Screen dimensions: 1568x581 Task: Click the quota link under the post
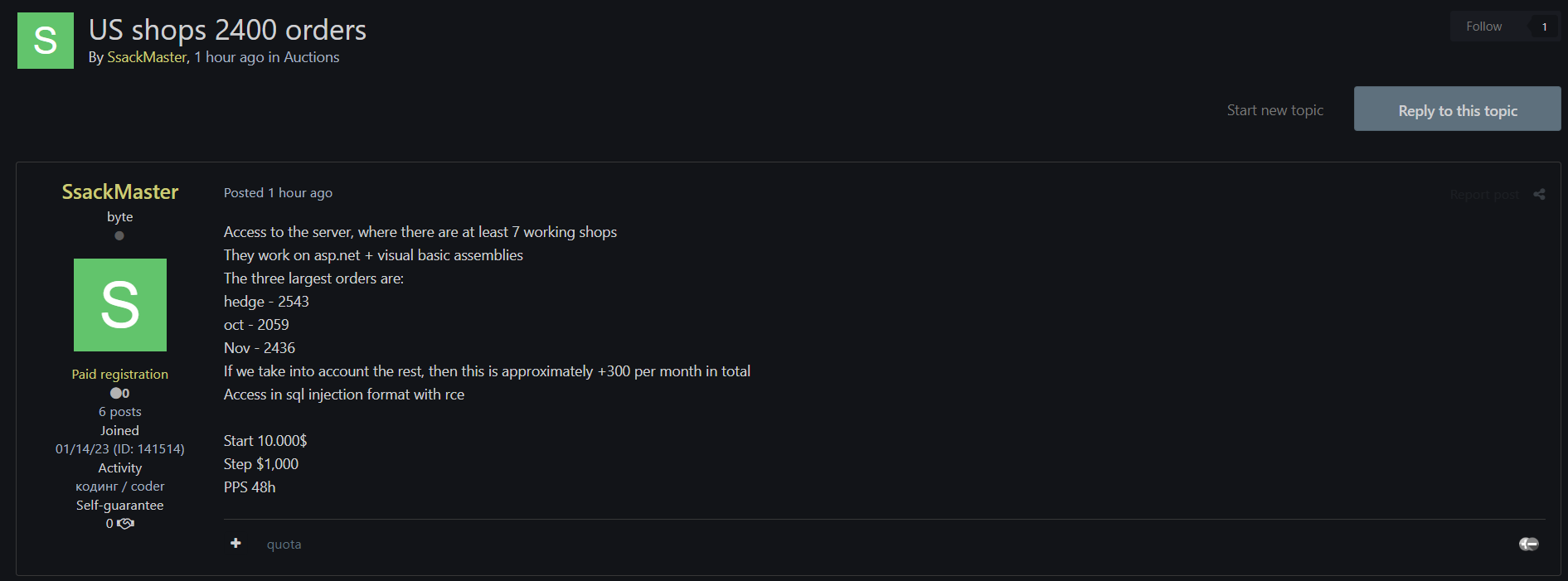coord(284,545)
